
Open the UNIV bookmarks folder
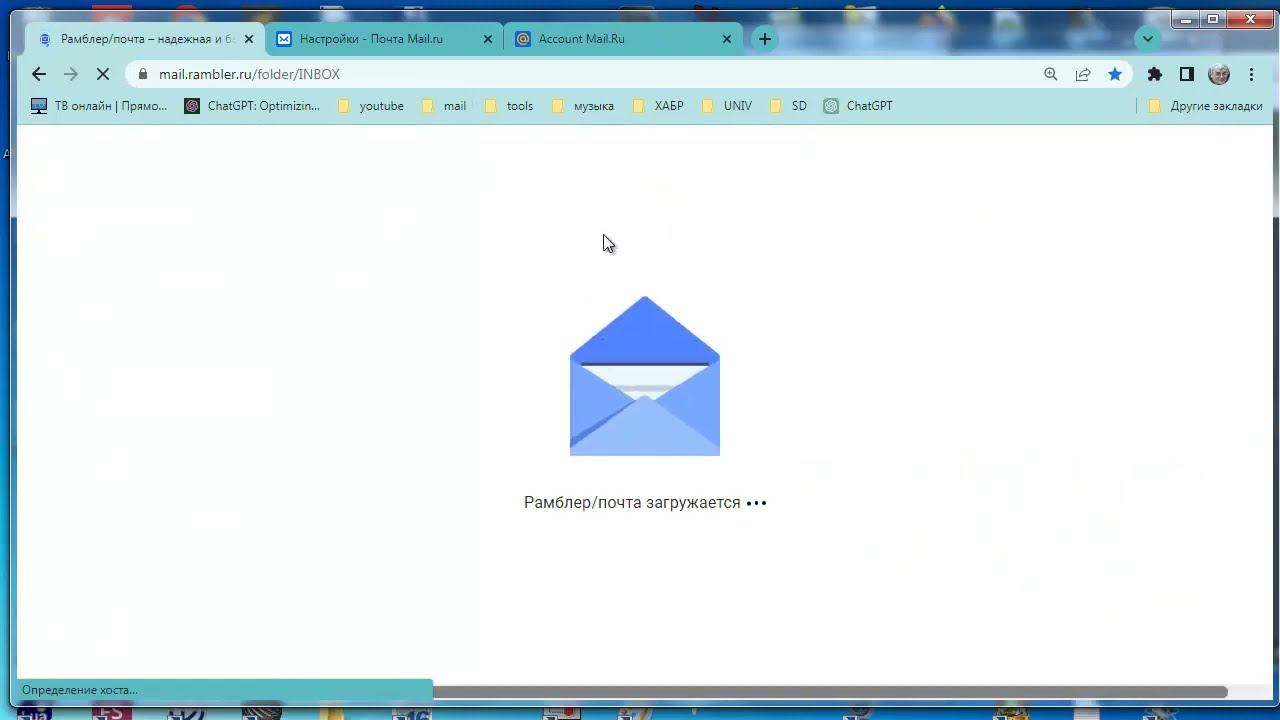pos(727,106)
